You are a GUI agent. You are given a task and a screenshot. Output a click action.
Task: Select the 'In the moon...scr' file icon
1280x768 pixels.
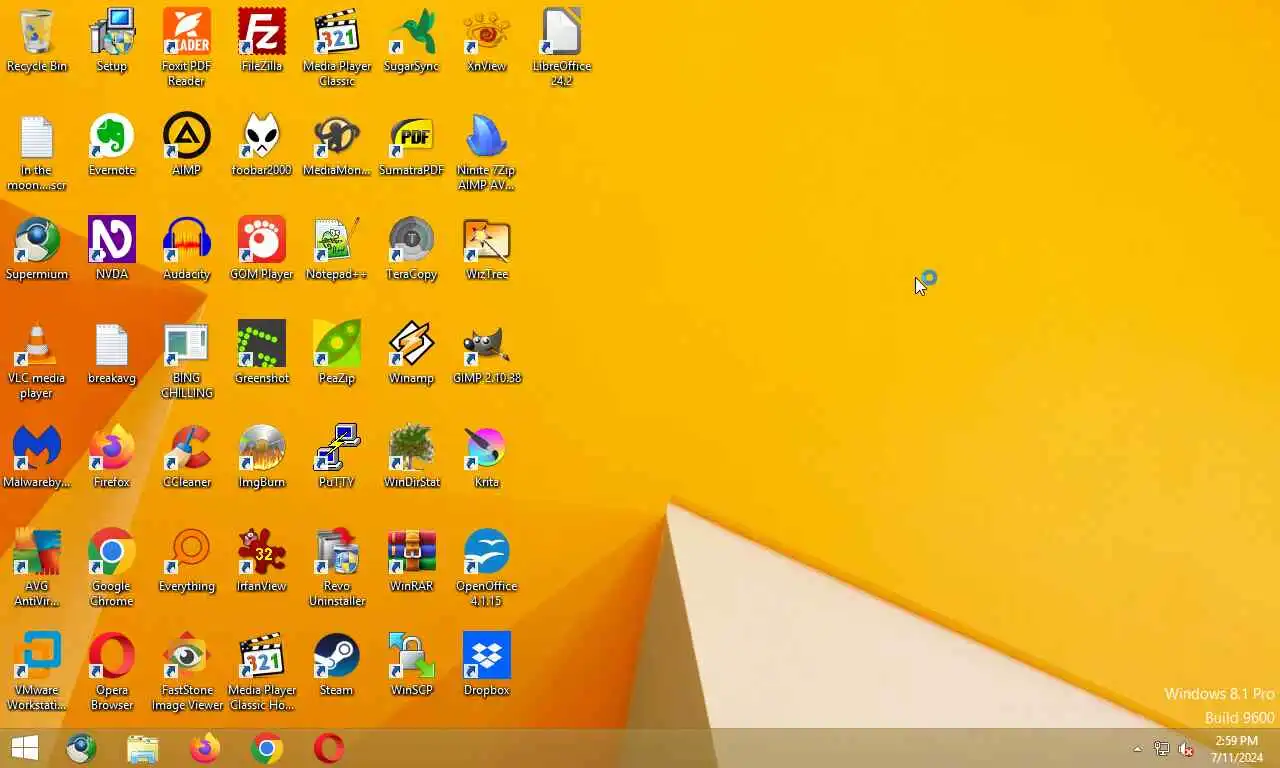(x=37, y=152)
